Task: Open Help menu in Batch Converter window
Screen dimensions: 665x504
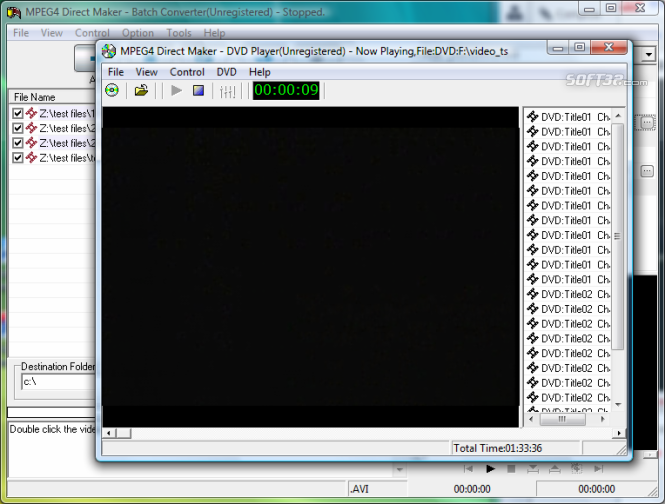Action: 214,33
